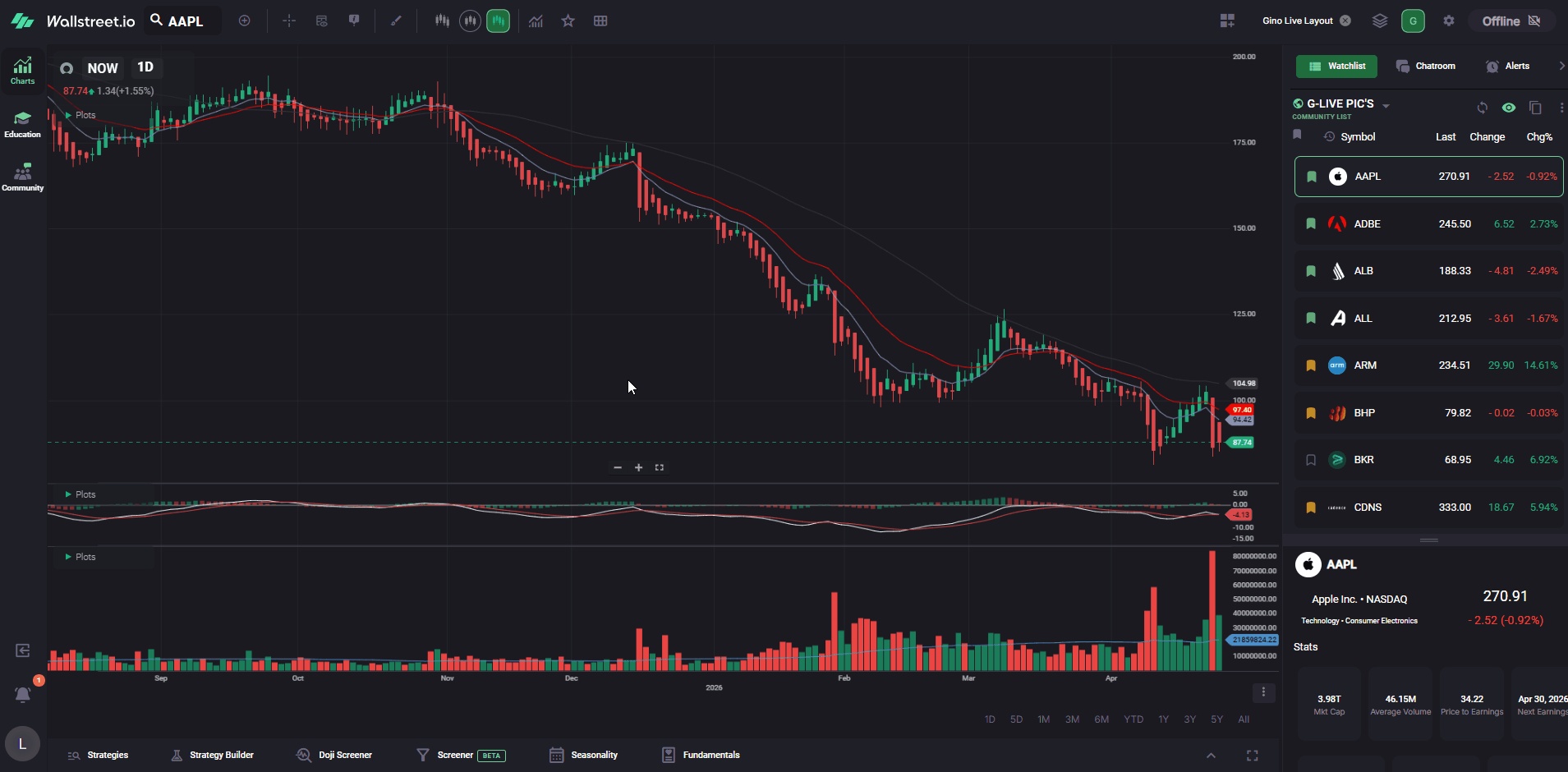Image resolution: width=1568 pixels, height=772 pixels.
Task: Switch to the Chatroom tab
Action: point(1425,67)
